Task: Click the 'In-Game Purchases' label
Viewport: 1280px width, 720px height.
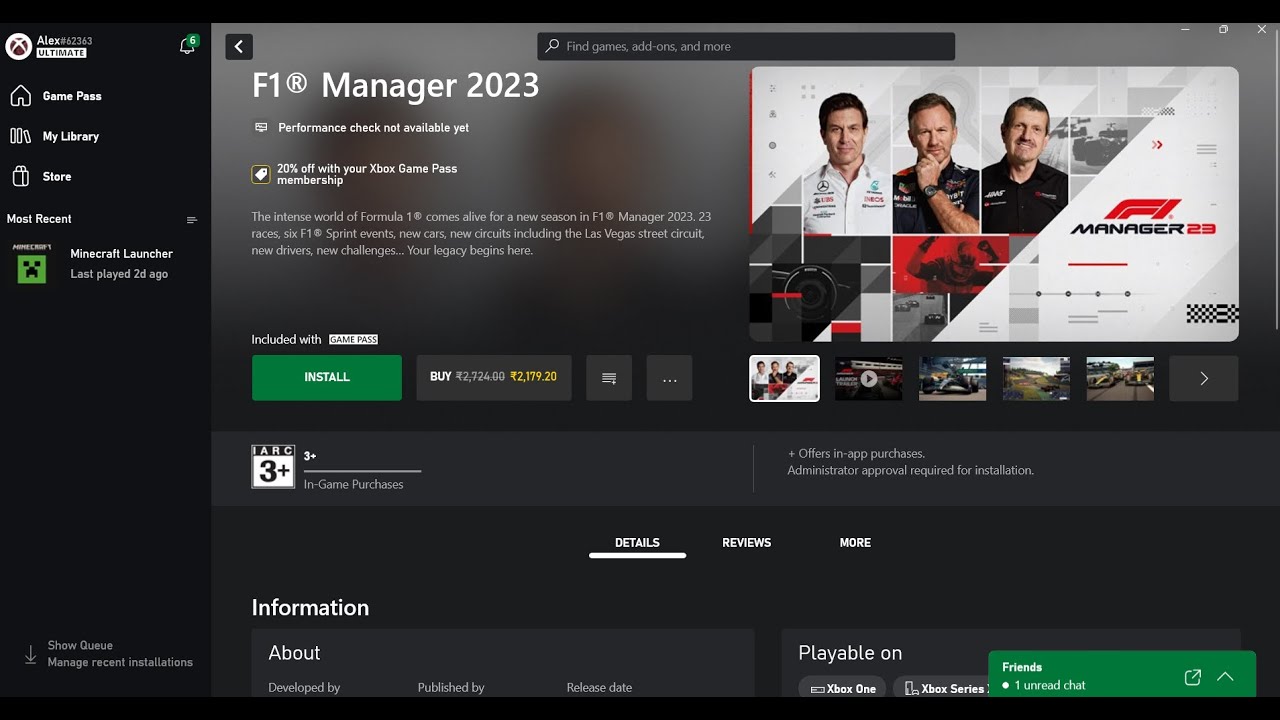Action: click(354, 484)
